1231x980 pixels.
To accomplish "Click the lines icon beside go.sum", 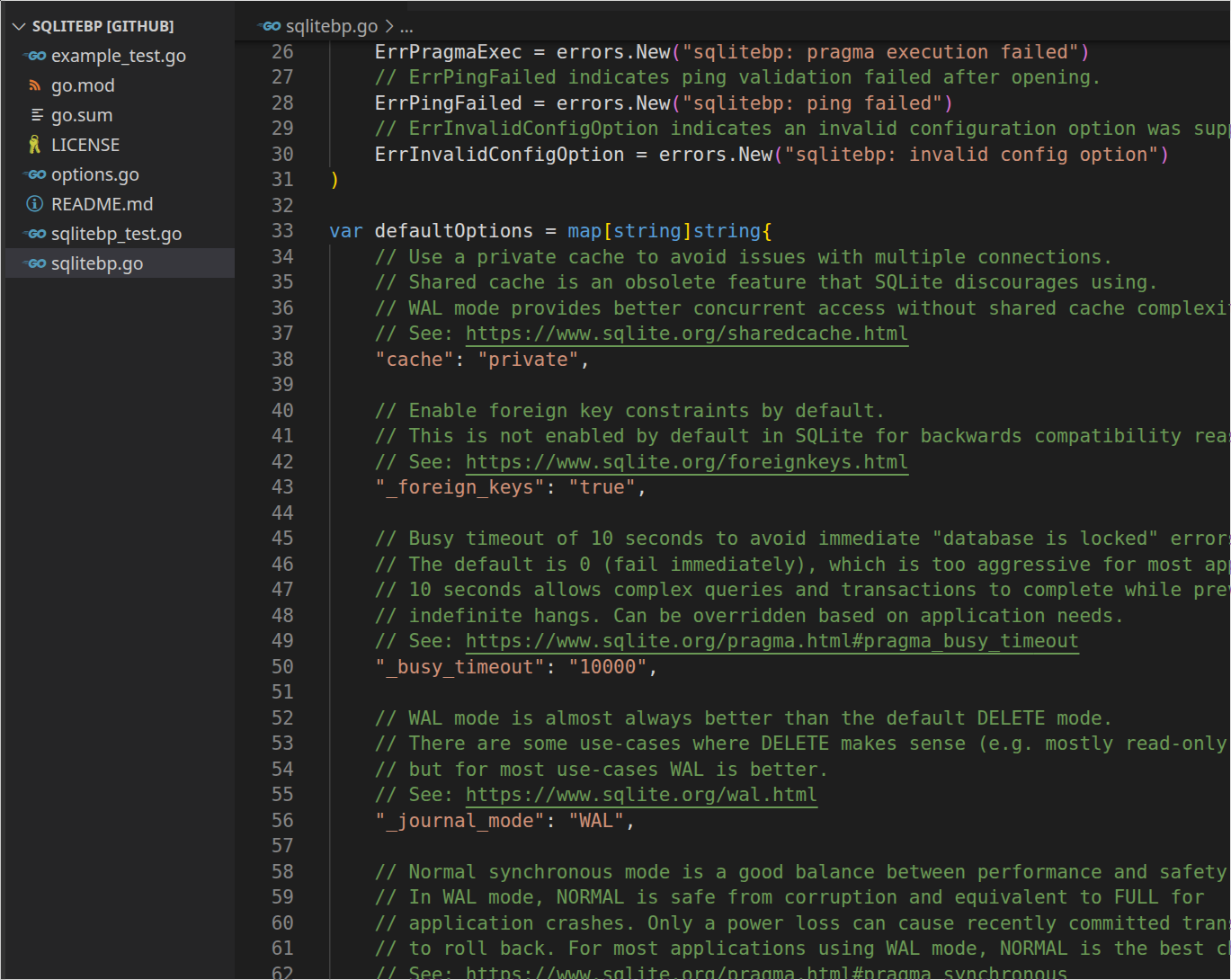I will pyautogui.click(x=36, y=115).
